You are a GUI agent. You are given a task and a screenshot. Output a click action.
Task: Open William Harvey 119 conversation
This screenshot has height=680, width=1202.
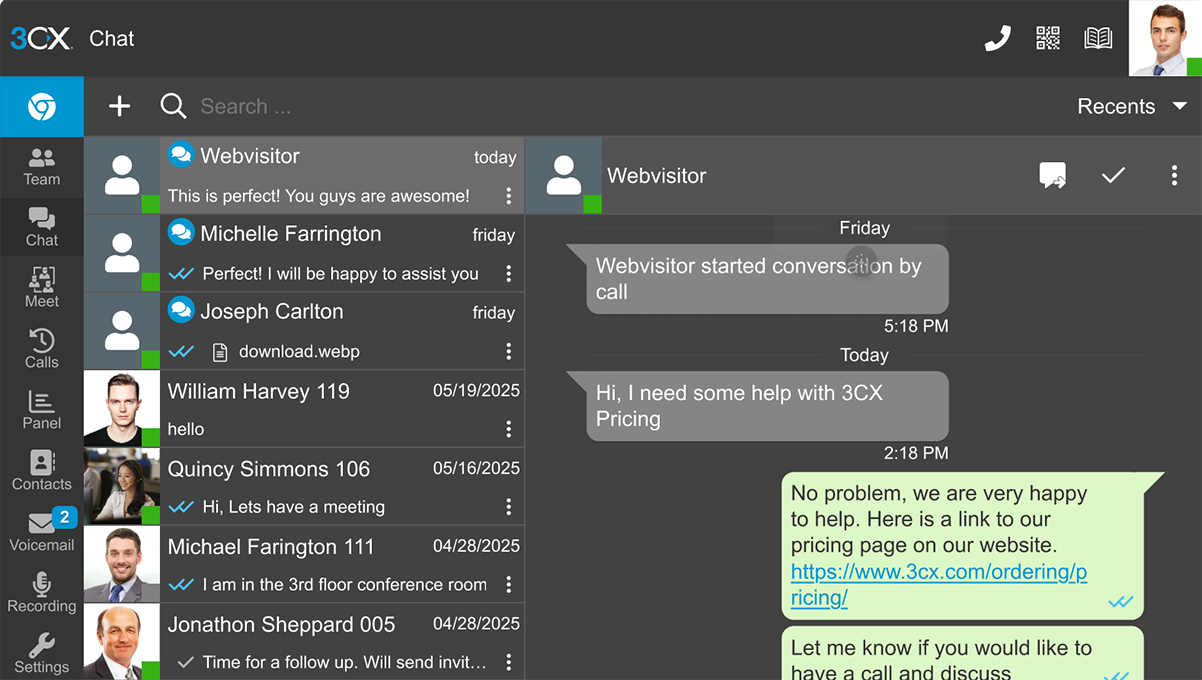pyautogui.click(x=304, y=408)
